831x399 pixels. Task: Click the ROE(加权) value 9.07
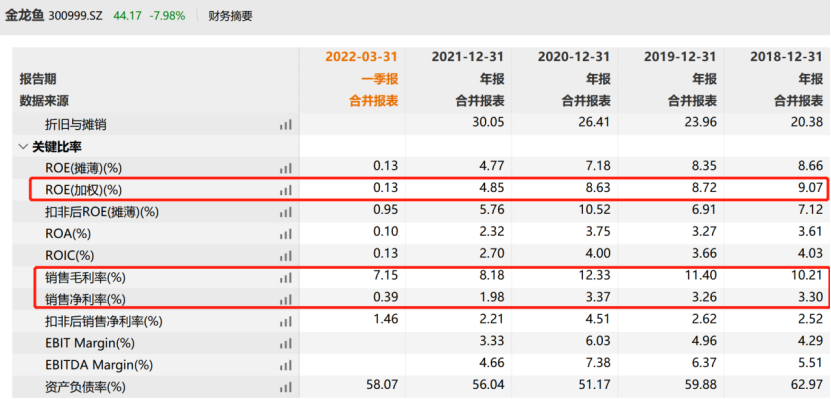(810, 188)
